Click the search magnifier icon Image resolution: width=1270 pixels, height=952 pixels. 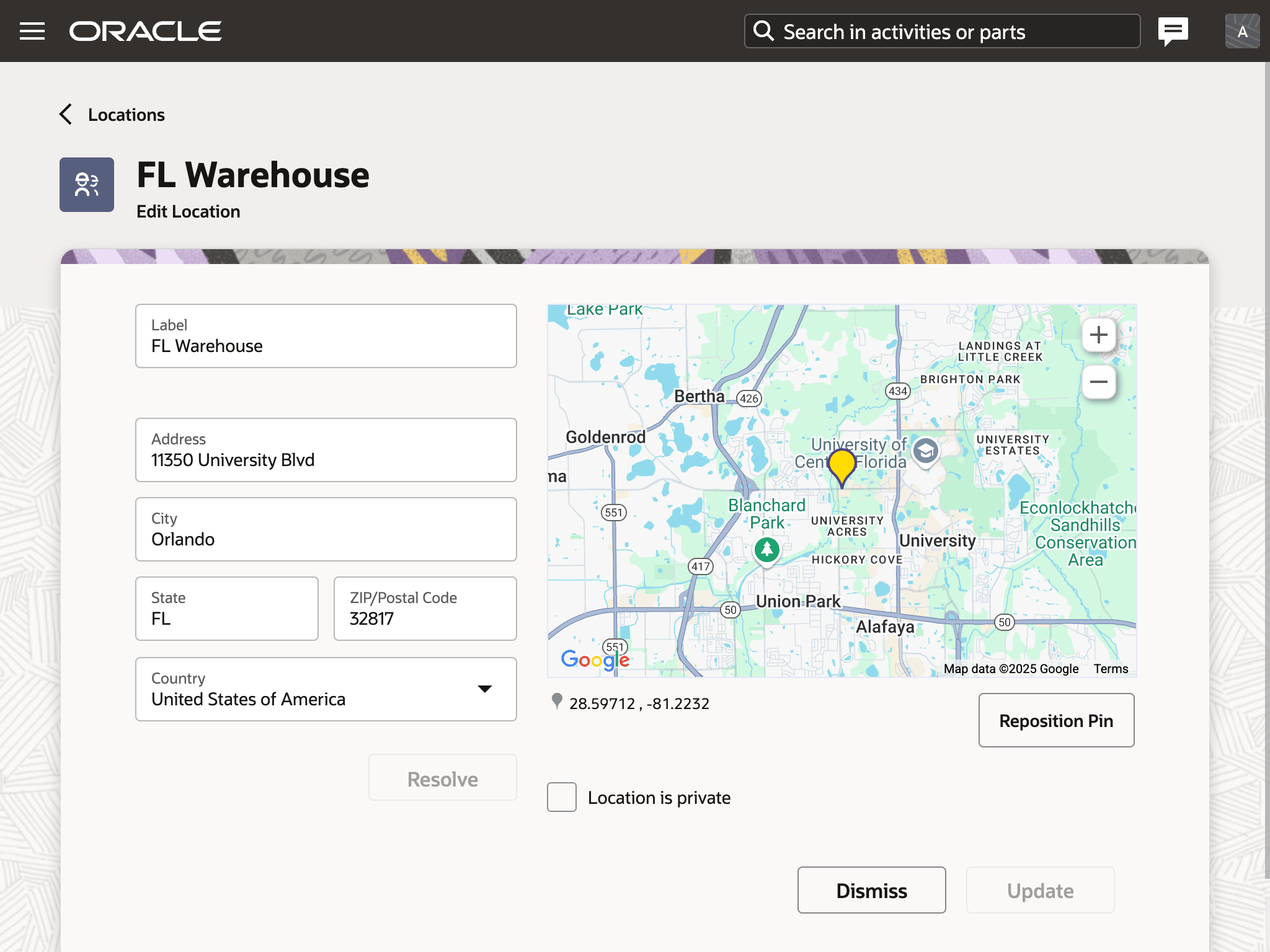click(763, 31)
